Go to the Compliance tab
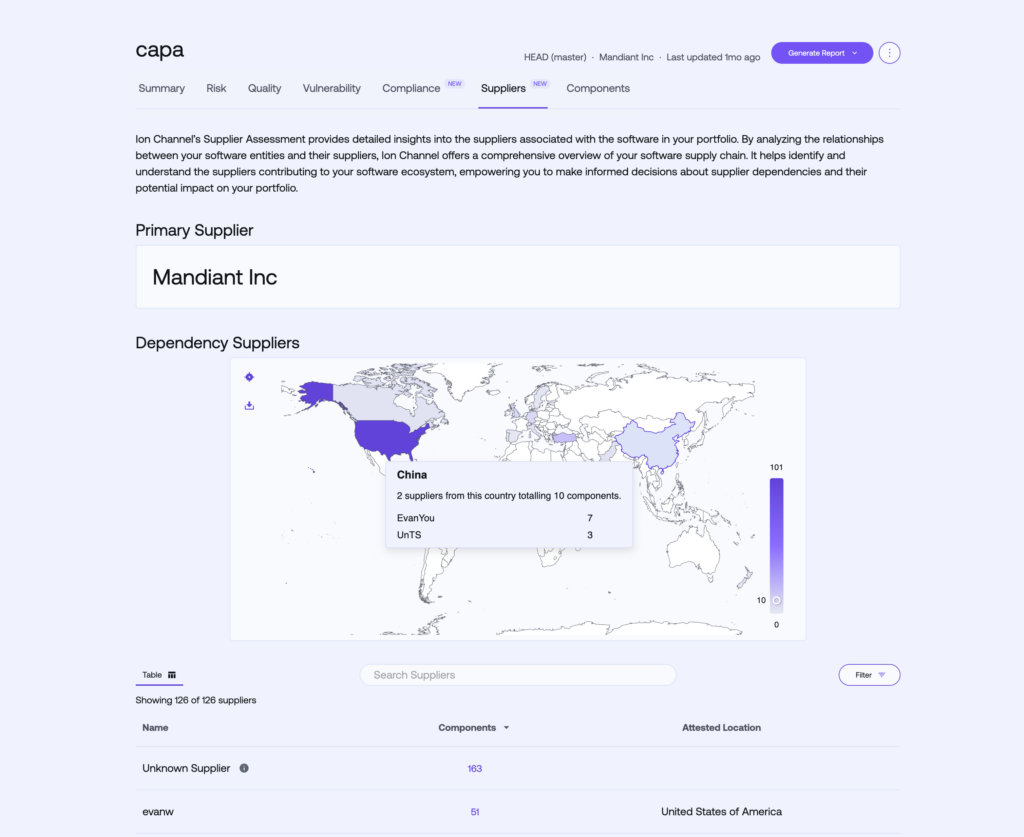 411,88
